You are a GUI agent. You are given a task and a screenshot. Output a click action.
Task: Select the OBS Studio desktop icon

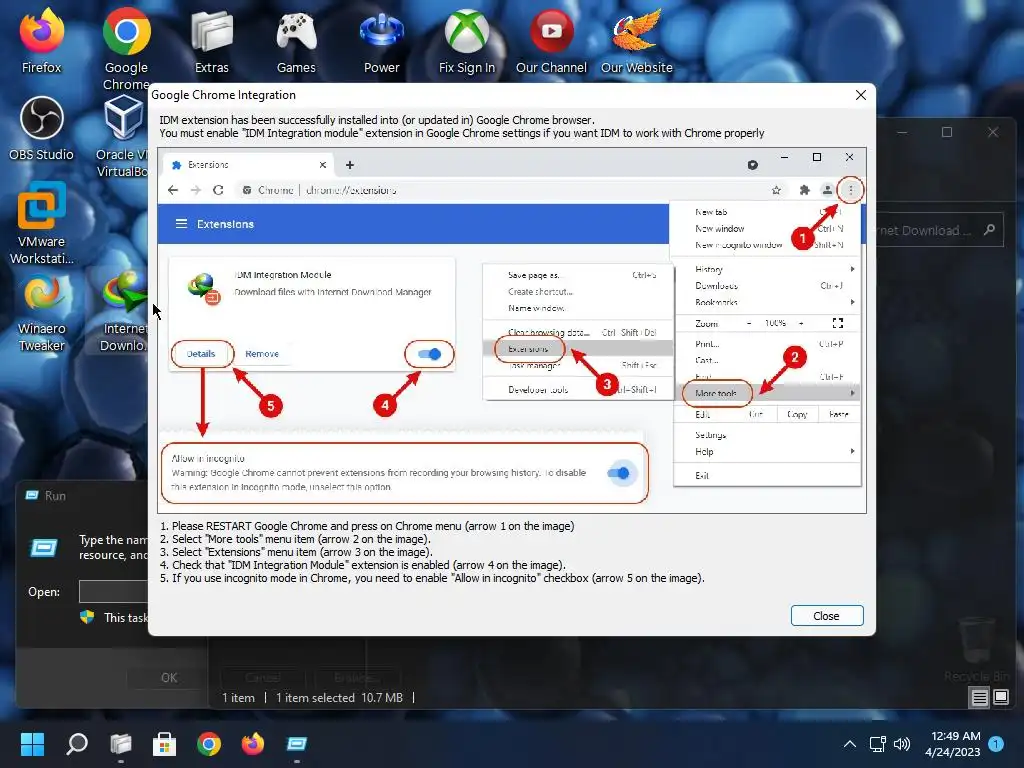(x=41, y=128)
